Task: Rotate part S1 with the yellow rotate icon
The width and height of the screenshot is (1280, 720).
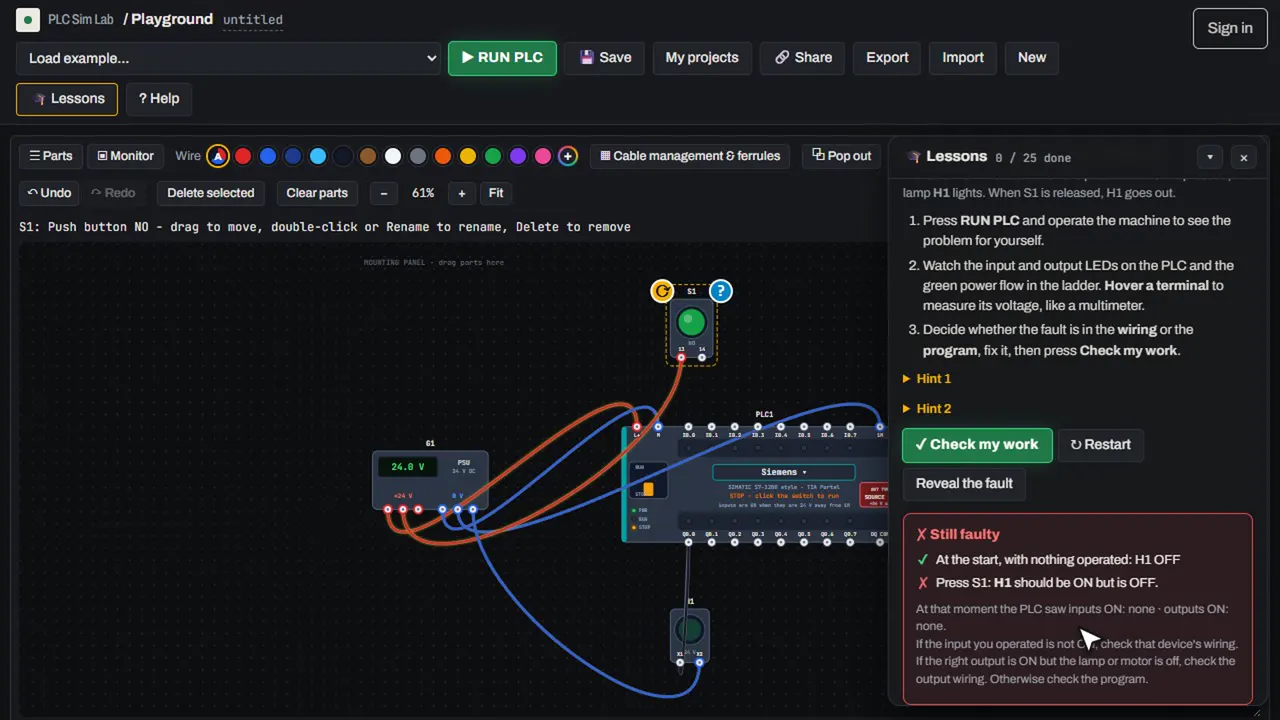Action: click(x=662, y=291)
